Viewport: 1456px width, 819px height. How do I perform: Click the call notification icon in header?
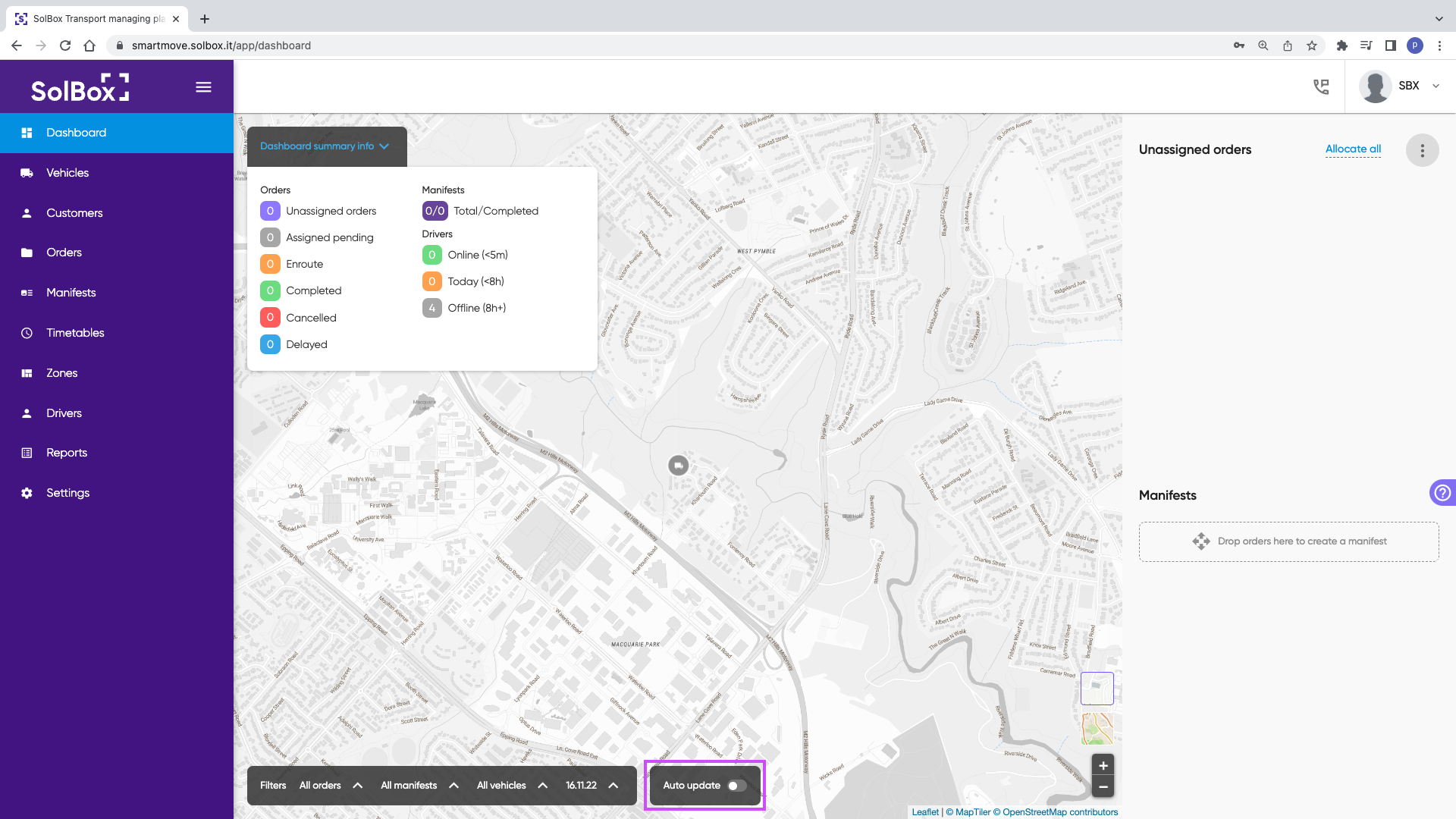1321,86
